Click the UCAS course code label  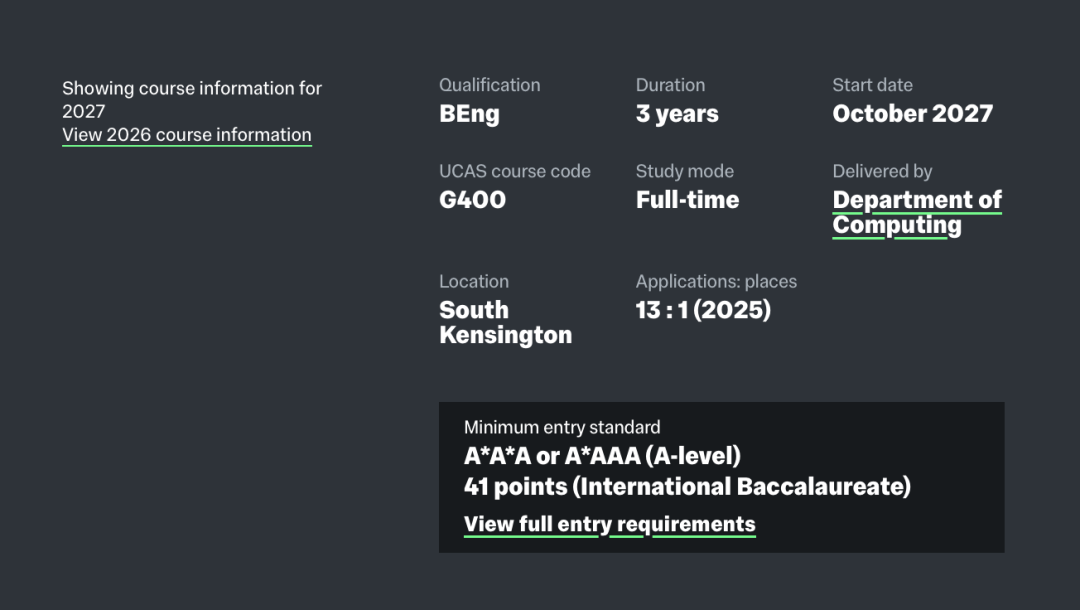point(514,171)
